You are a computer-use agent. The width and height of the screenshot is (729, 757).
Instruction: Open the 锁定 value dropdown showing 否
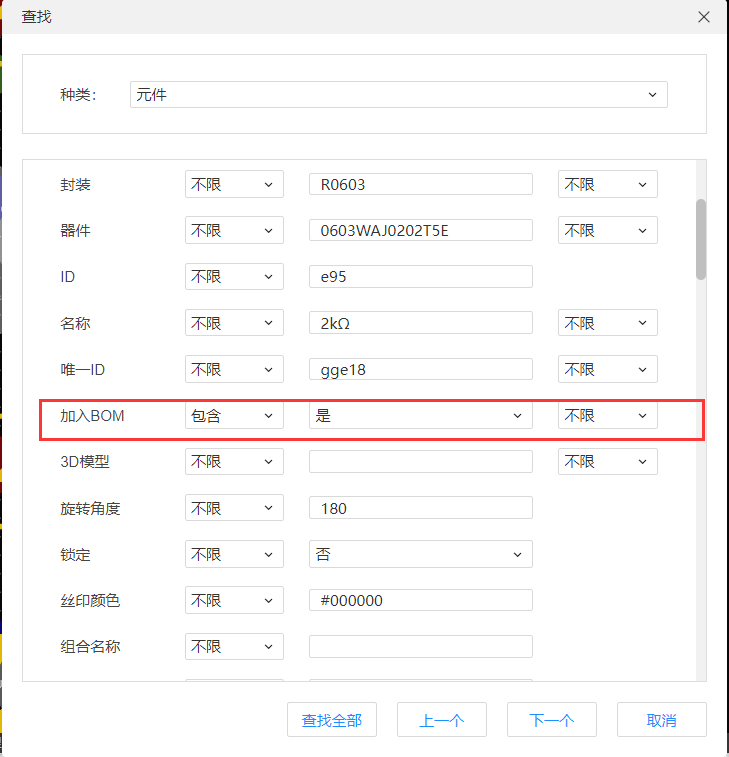click(x=420, y=554)
